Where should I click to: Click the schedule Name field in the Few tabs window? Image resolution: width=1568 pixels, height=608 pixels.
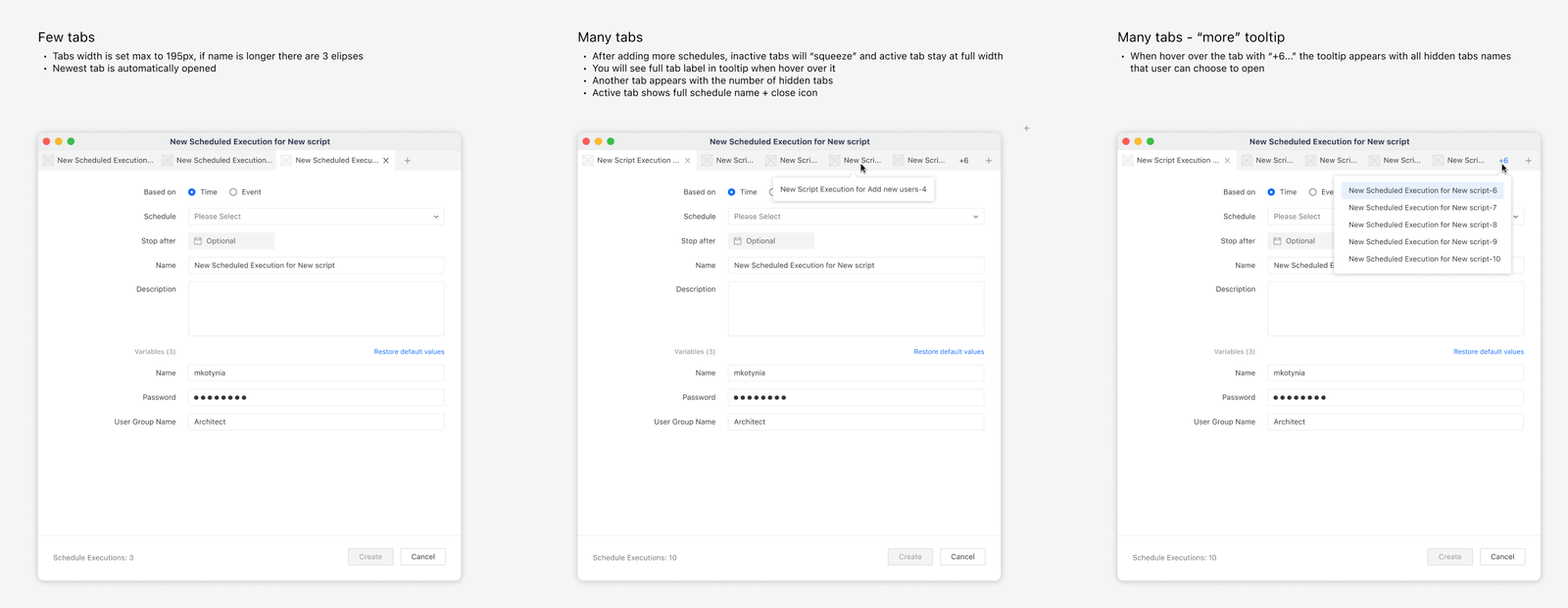(x=317, y=266)
